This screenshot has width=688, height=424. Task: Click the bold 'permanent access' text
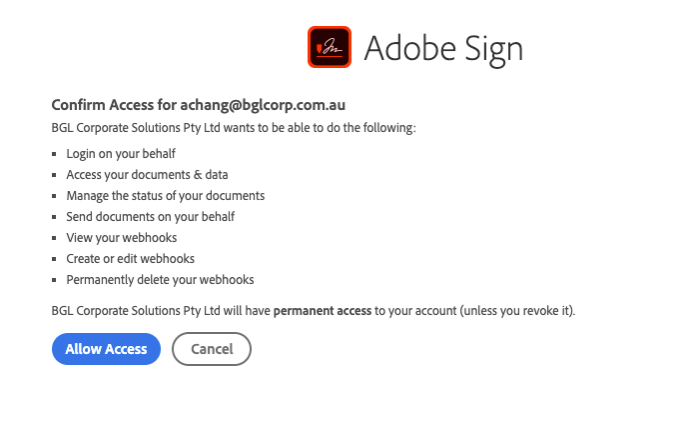(x=321, y=311)
